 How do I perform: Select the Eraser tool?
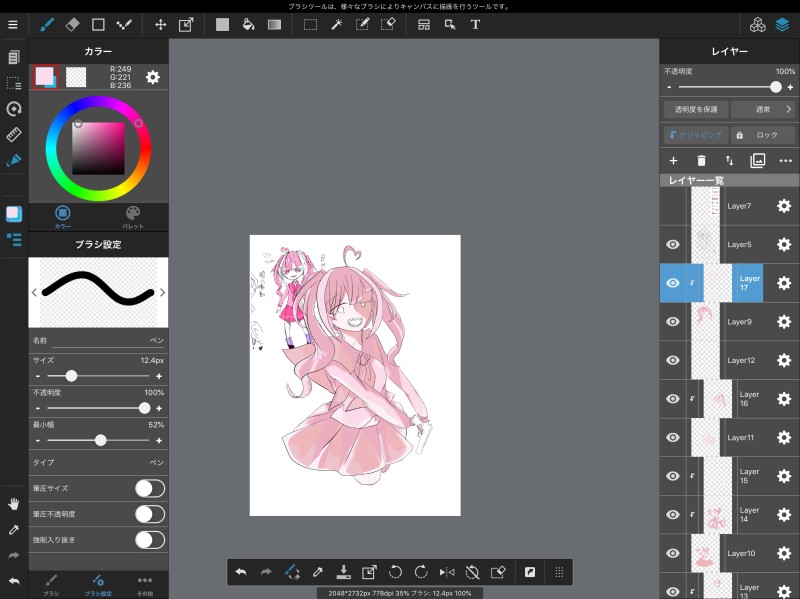tap(72, 24)
